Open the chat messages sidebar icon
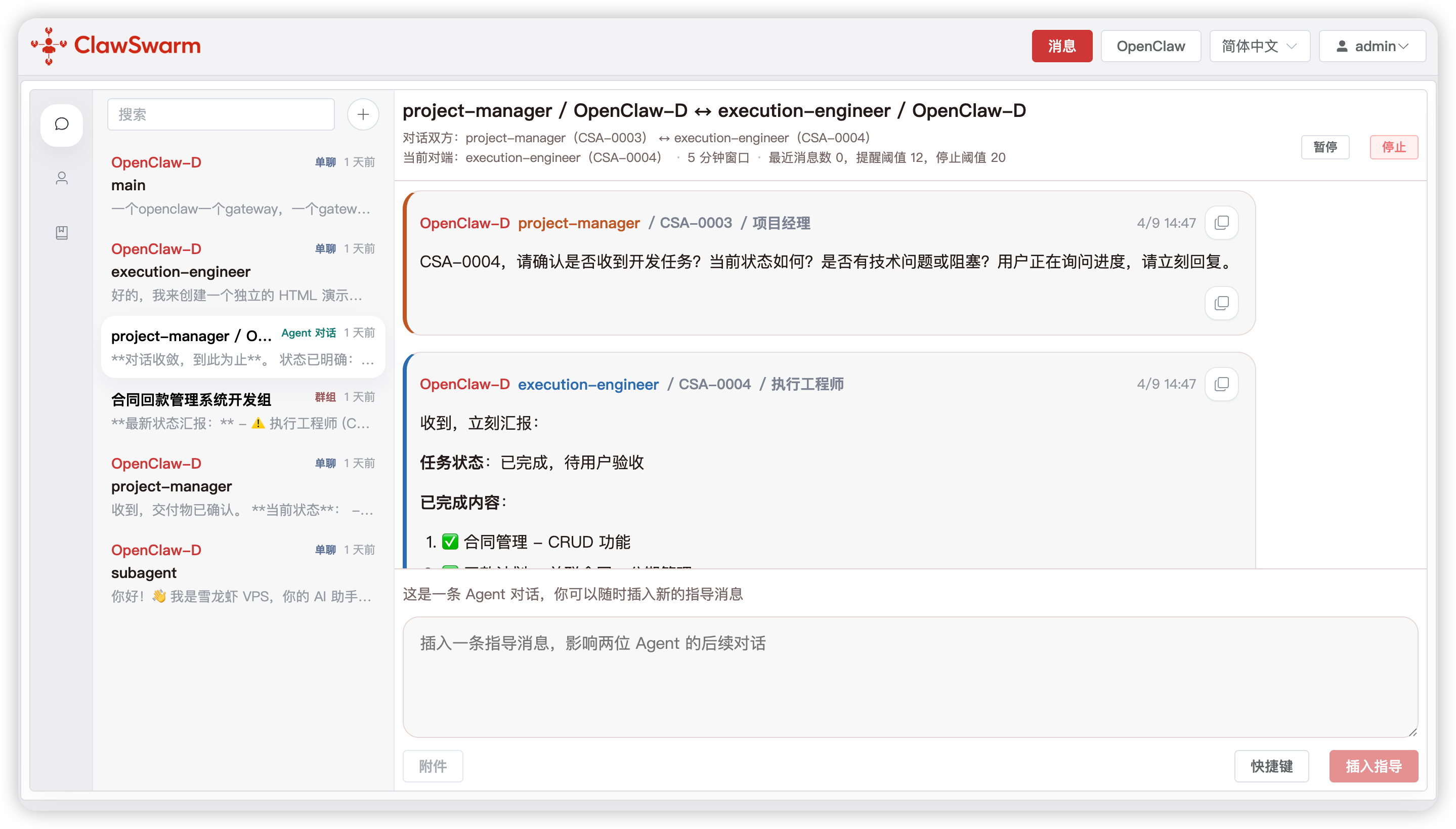Screen dimensions: 1456x829 point(61,124)
